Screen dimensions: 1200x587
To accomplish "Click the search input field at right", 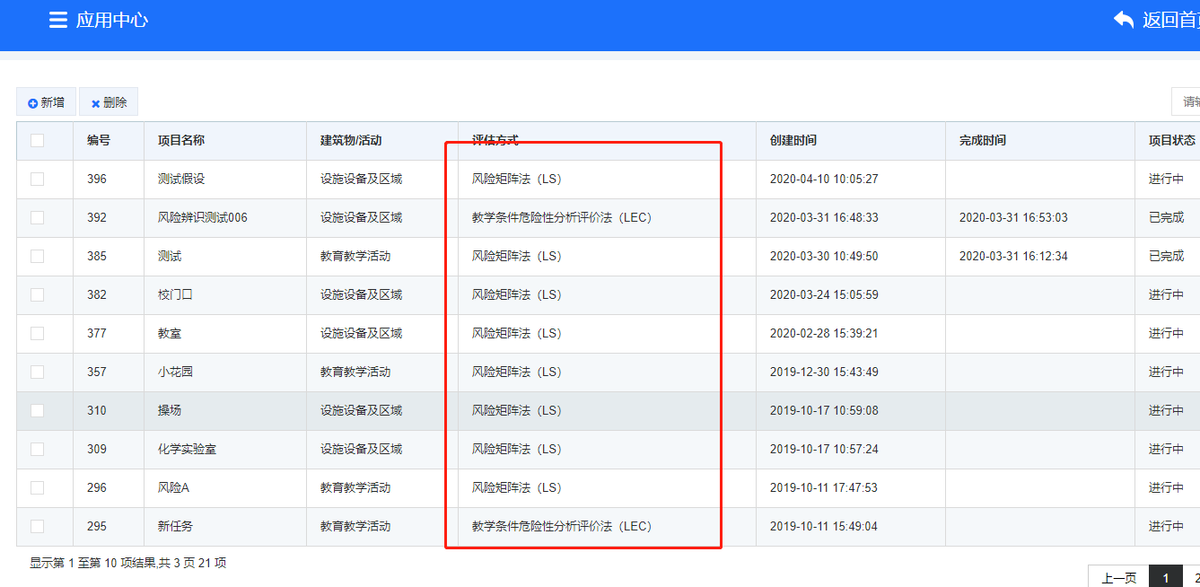I will pos(1186,102).
